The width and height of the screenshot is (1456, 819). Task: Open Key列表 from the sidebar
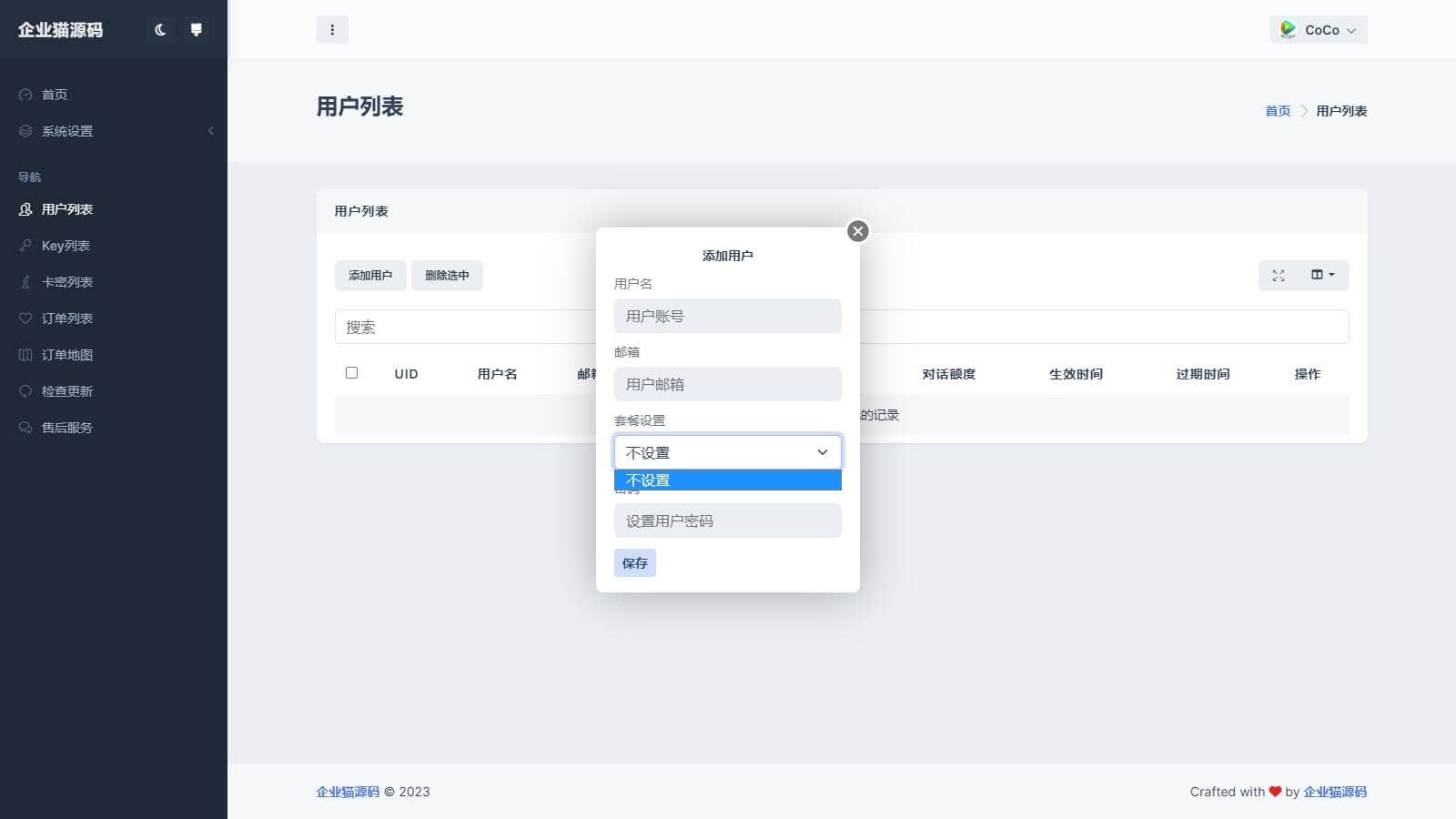click(66, 246)
